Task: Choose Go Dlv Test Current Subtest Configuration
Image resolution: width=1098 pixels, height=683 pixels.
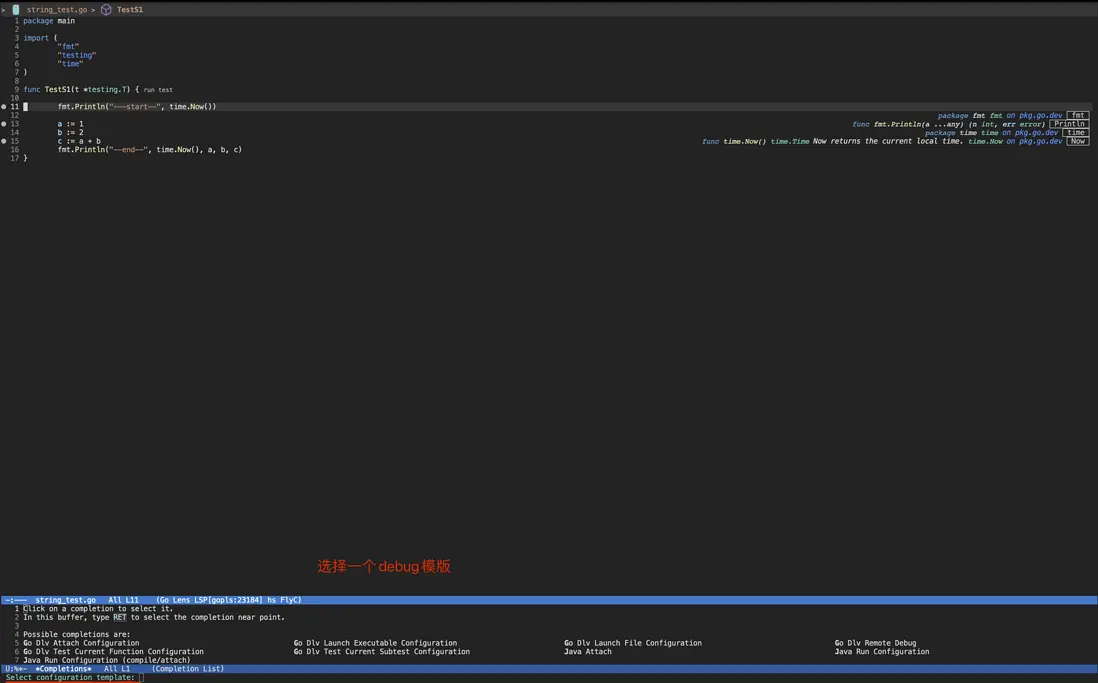Action: point(382,651)
